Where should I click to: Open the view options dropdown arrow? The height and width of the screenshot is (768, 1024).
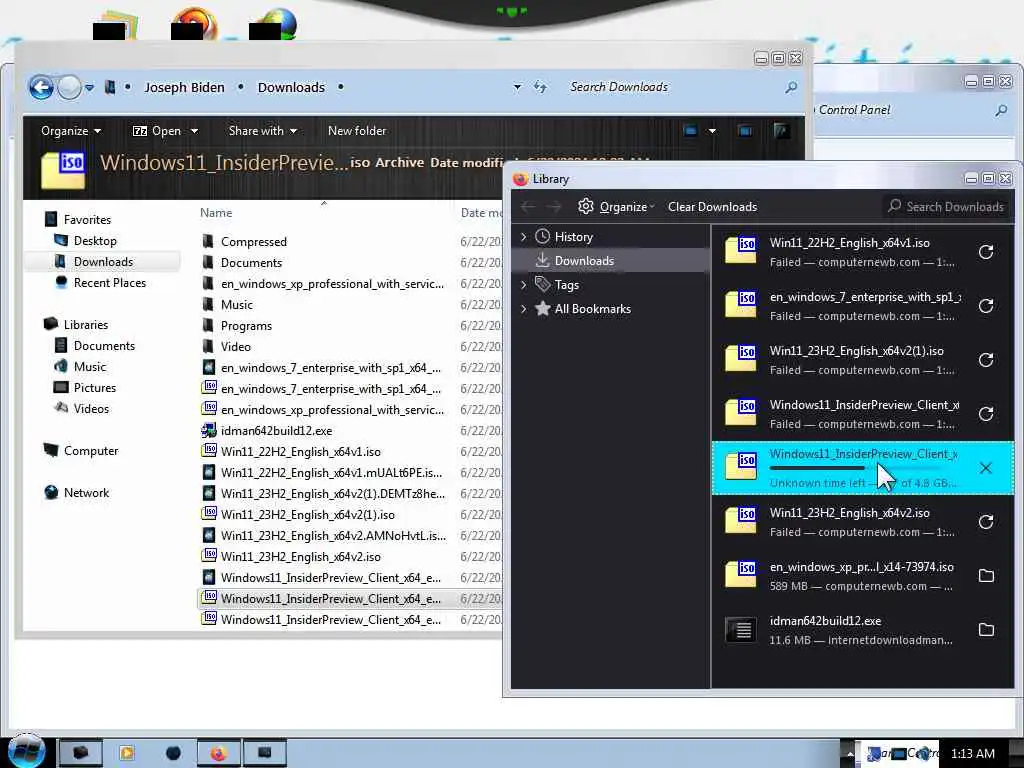pyautogui.click(x=712, y=131)
